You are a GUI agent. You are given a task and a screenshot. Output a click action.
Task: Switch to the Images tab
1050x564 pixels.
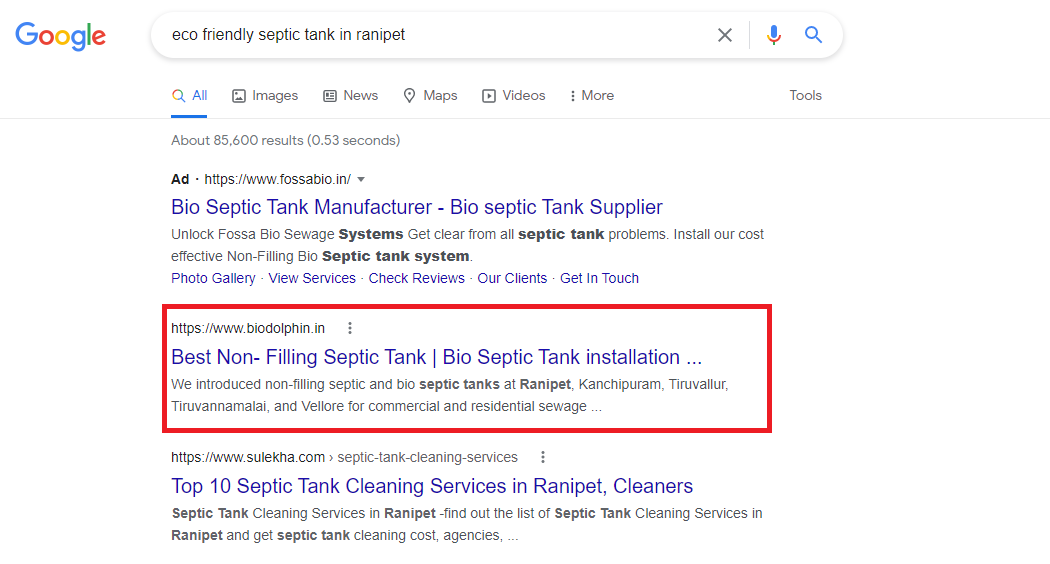click(x=265, y=96)
